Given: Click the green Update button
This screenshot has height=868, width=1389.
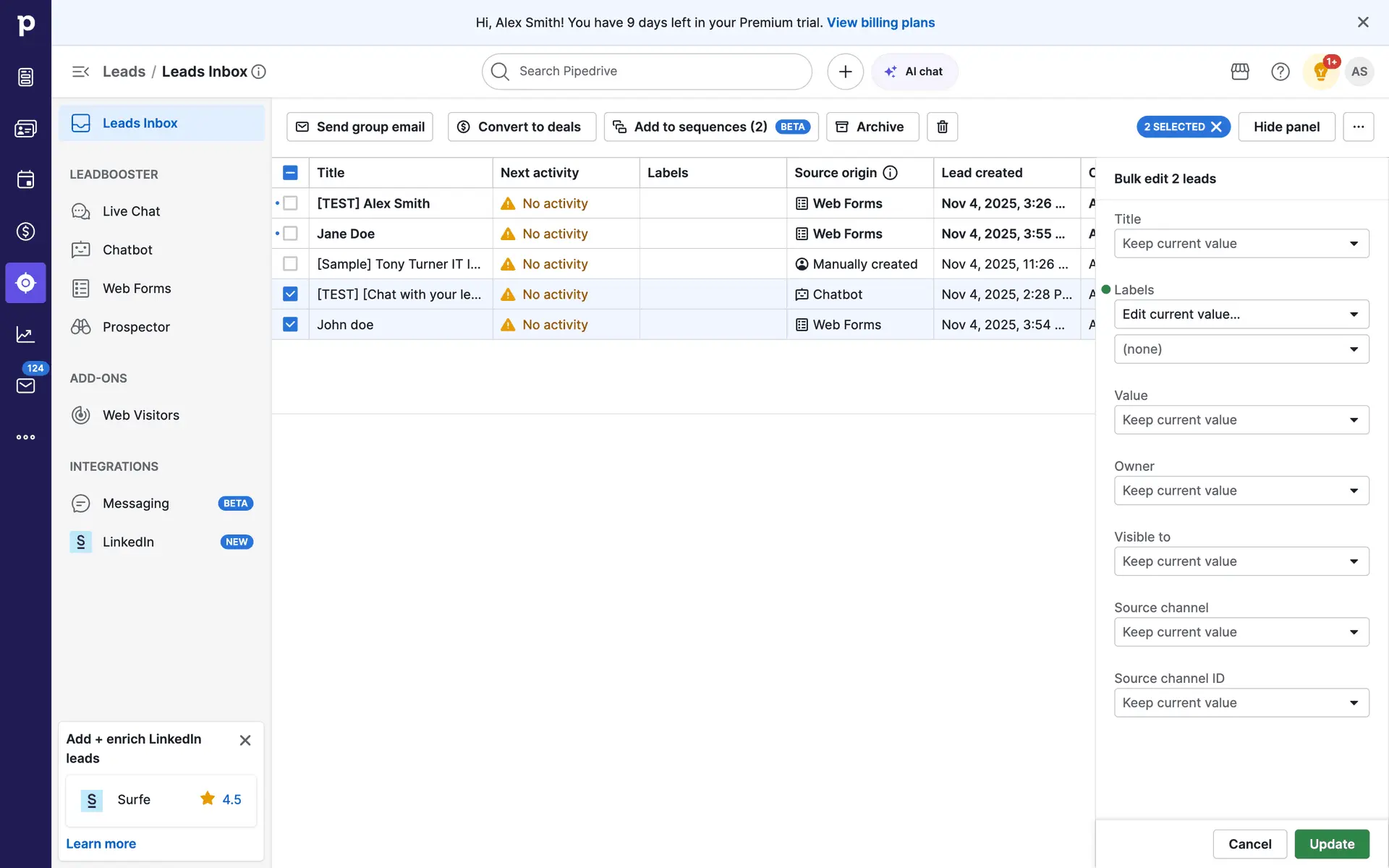Looking at the screenshot, I should click(1331, 844).
